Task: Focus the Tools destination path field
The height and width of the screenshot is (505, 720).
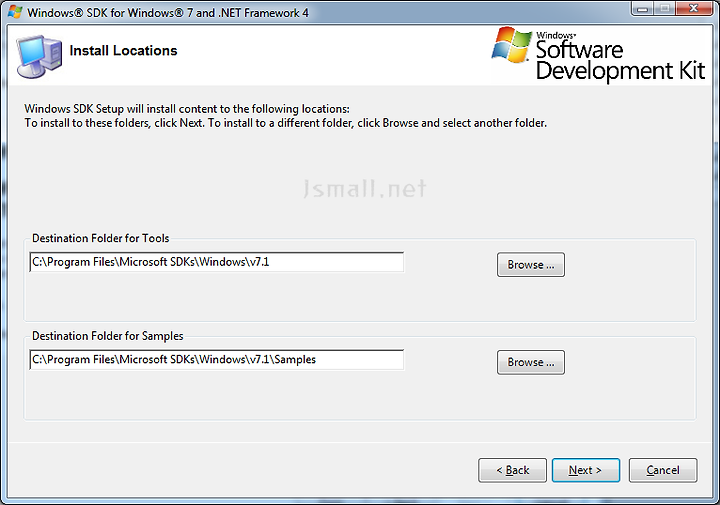Action: tap(217, 262)
